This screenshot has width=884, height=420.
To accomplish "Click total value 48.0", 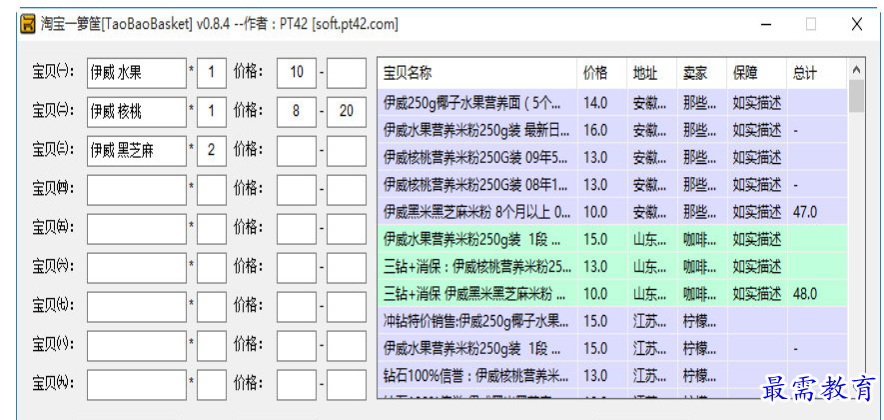I will [805, 294].
